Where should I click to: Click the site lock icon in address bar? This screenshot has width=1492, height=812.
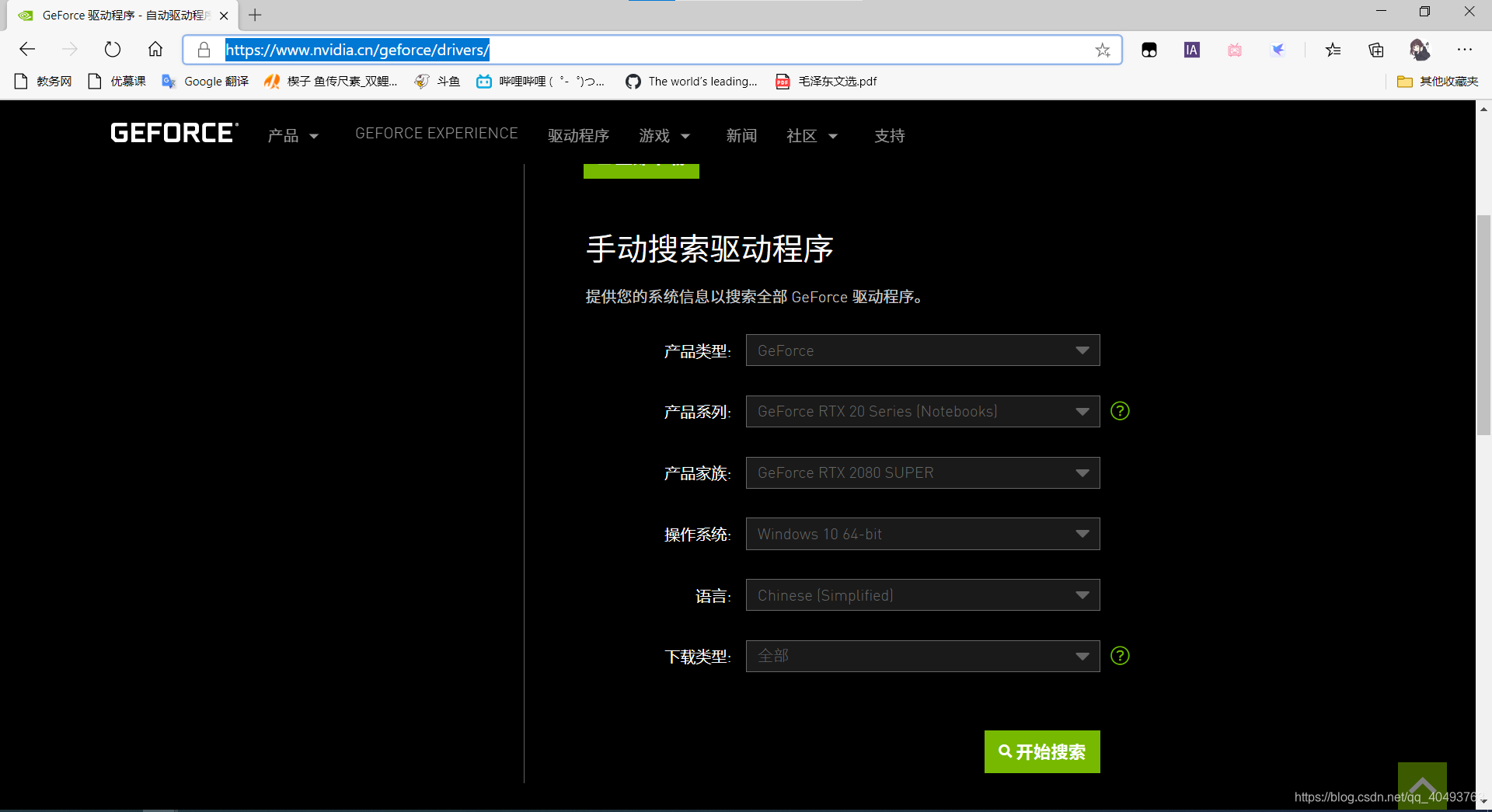click(204, 50)
